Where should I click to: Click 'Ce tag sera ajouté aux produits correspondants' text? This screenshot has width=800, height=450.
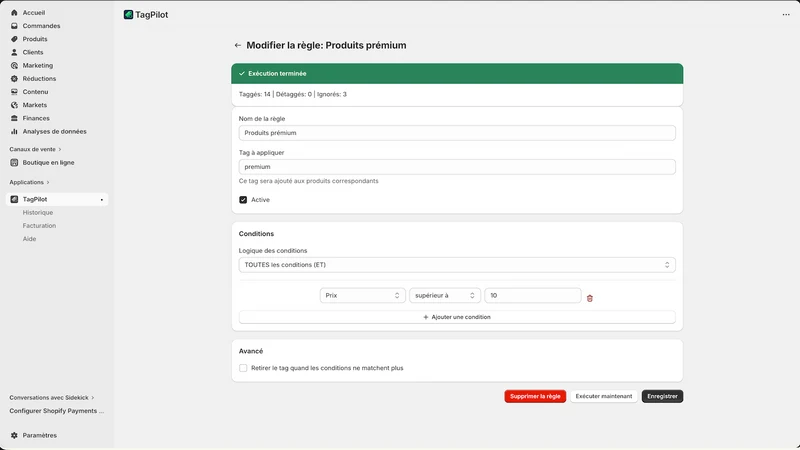pos(309,181)
